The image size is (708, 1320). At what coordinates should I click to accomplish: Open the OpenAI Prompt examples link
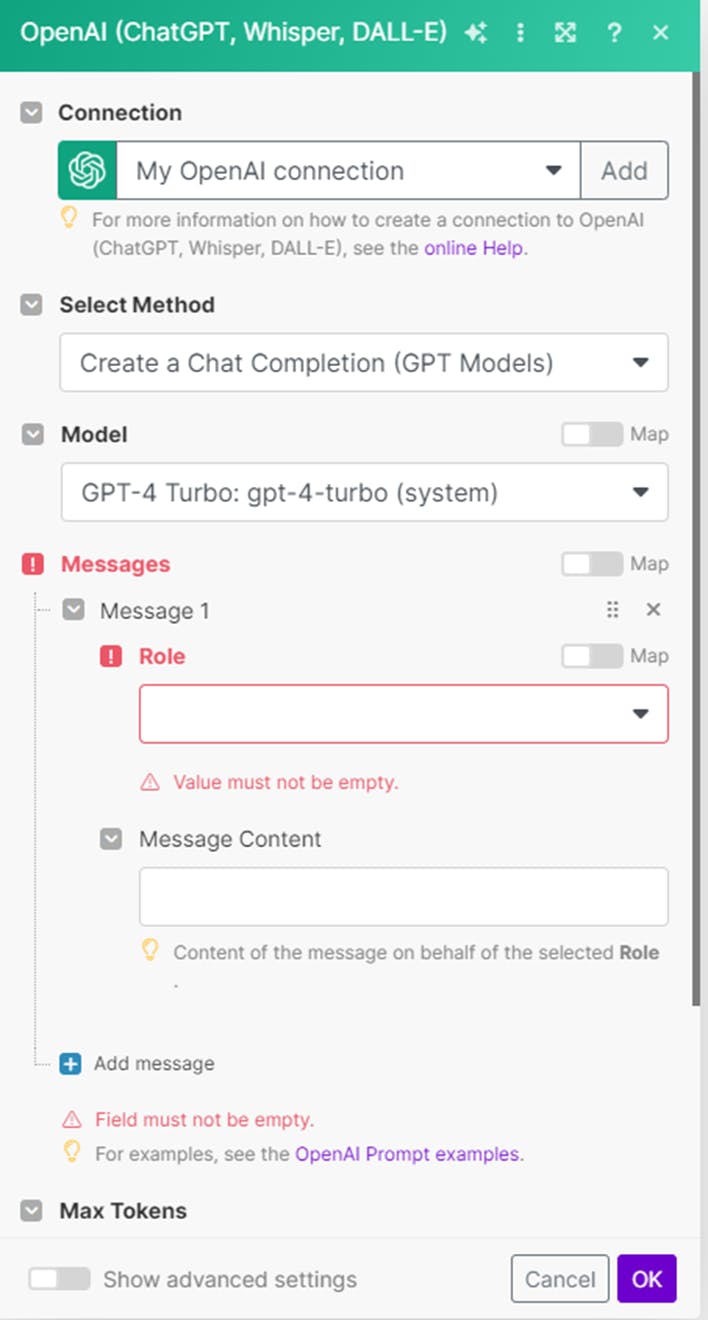(x=408, y=1154)
